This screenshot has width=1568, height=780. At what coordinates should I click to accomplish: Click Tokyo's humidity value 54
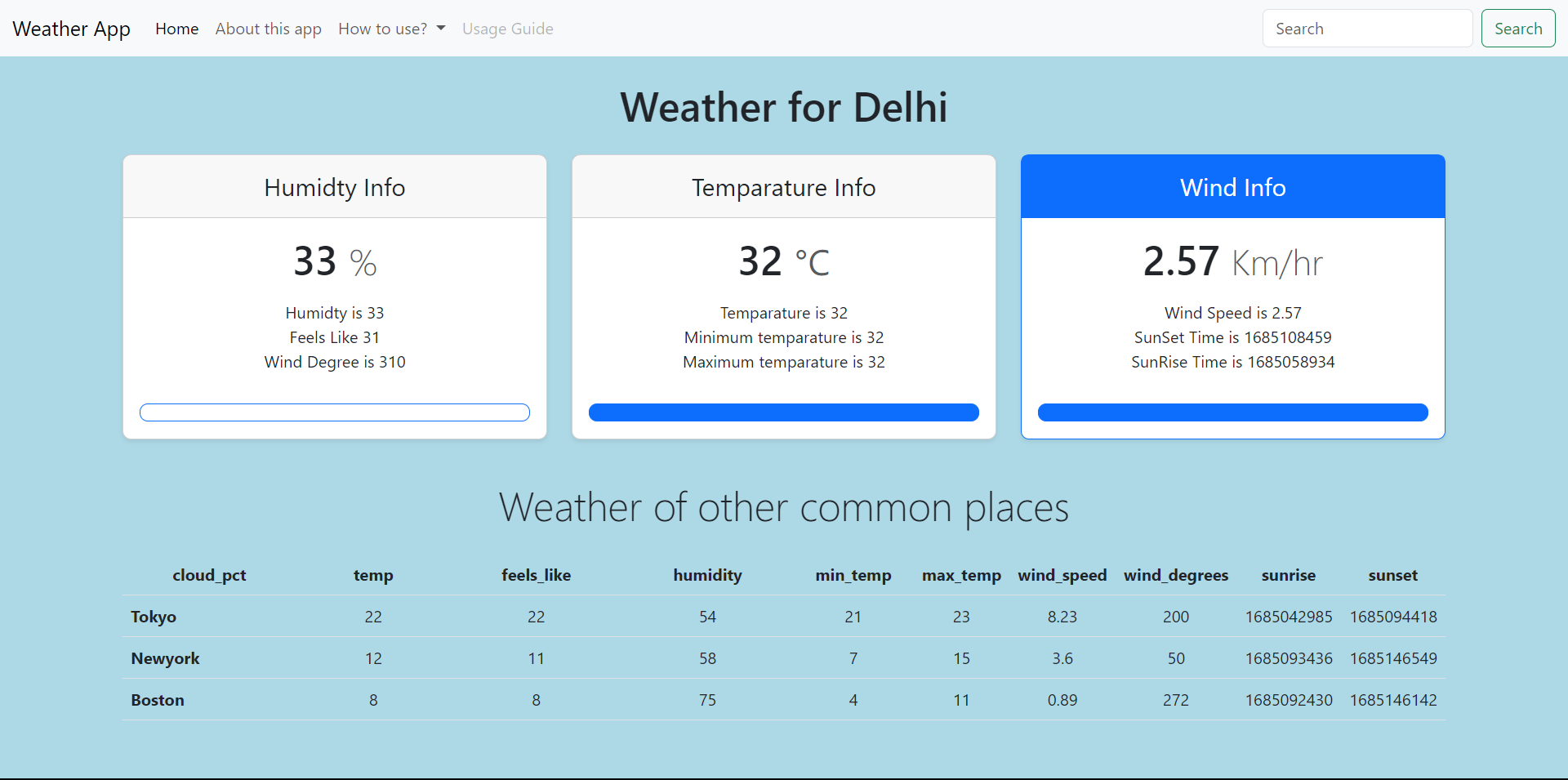[x=707, y=617]
